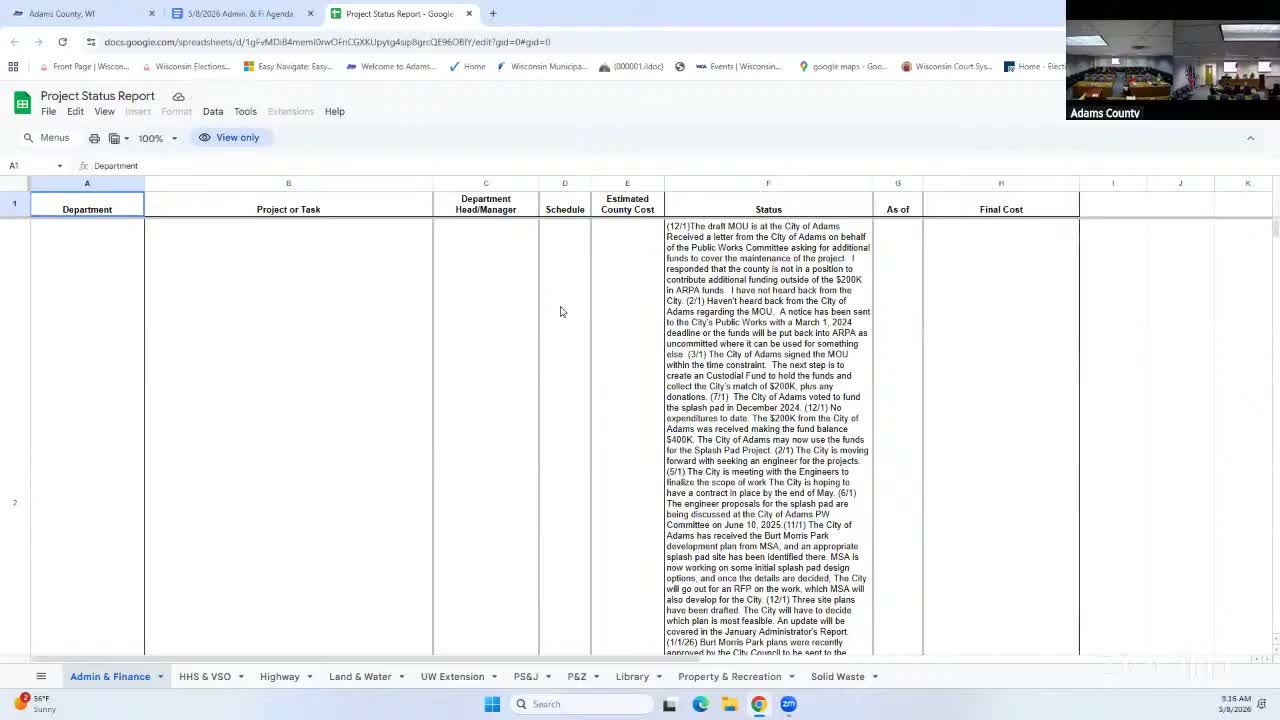This screenshot has height=720, width=1280.
Task: Open the File menu
Action: point(48,112)
